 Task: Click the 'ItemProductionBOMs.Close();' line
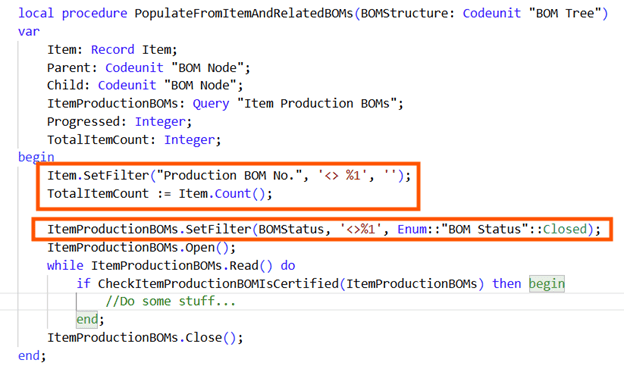click(x=145, y=338)
